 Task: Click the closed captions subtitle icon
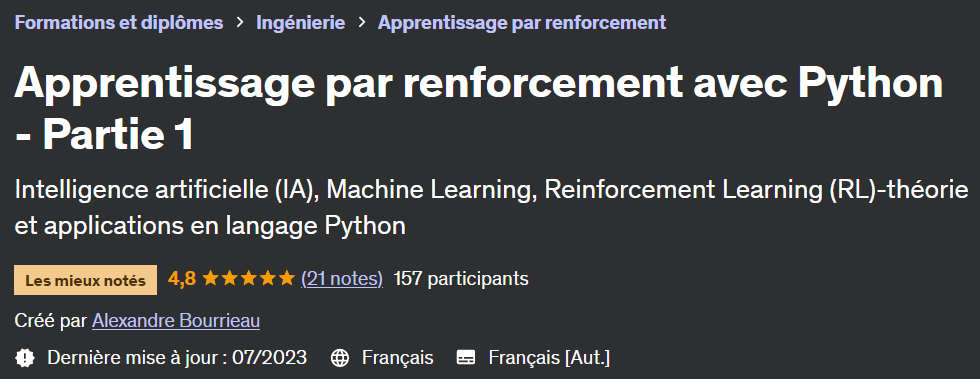[x=466, y=358]
